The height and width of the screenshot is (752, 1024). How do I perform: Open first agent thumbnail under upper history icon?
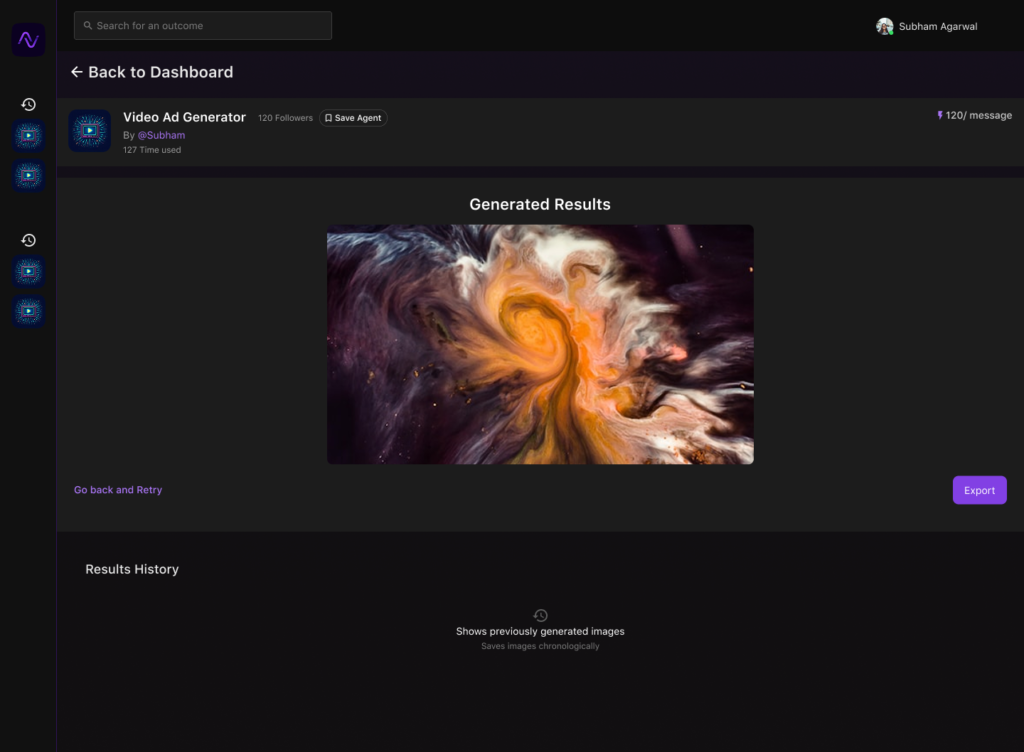pyautogui.click(x=29, y=136)
